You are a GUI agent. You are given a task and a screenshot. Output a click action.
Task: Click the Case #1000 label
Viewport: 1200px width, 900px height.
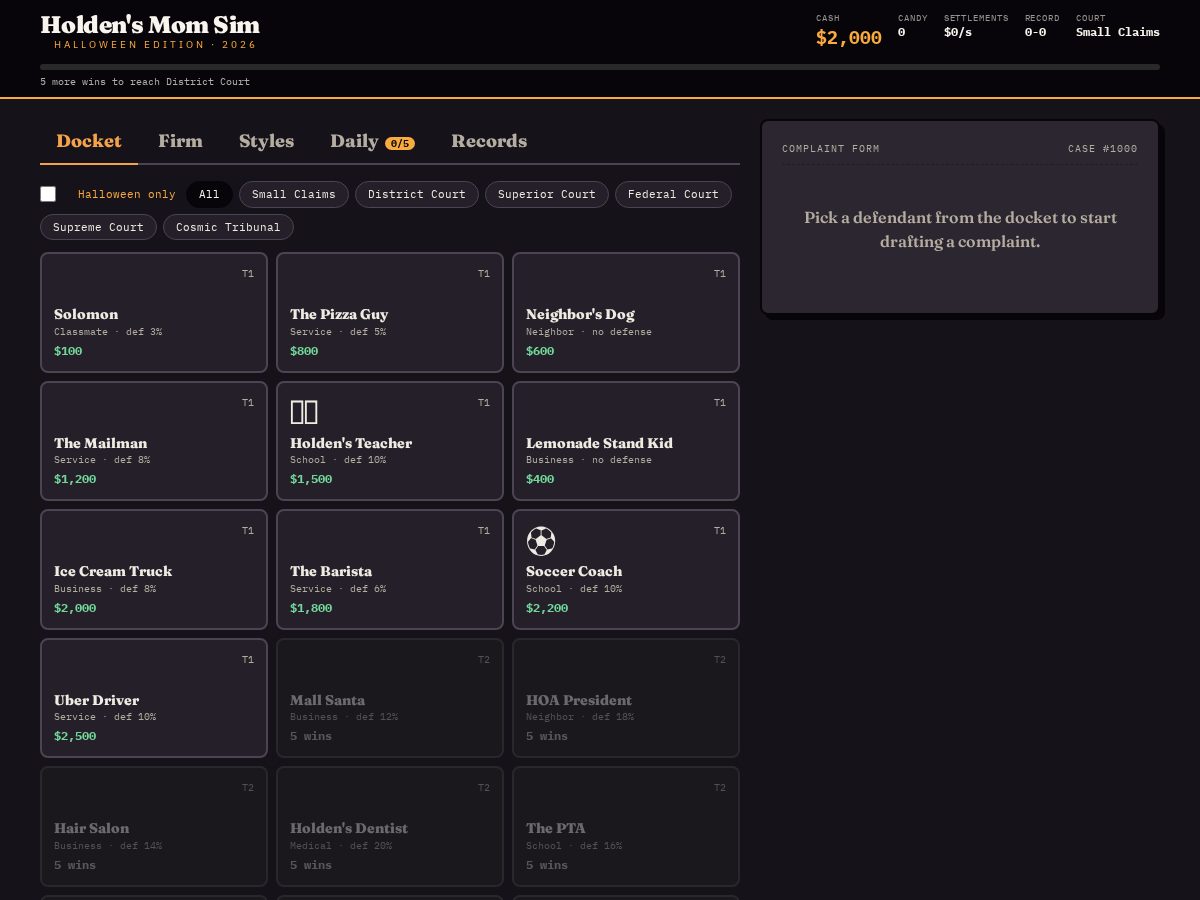pos(1103,149)
